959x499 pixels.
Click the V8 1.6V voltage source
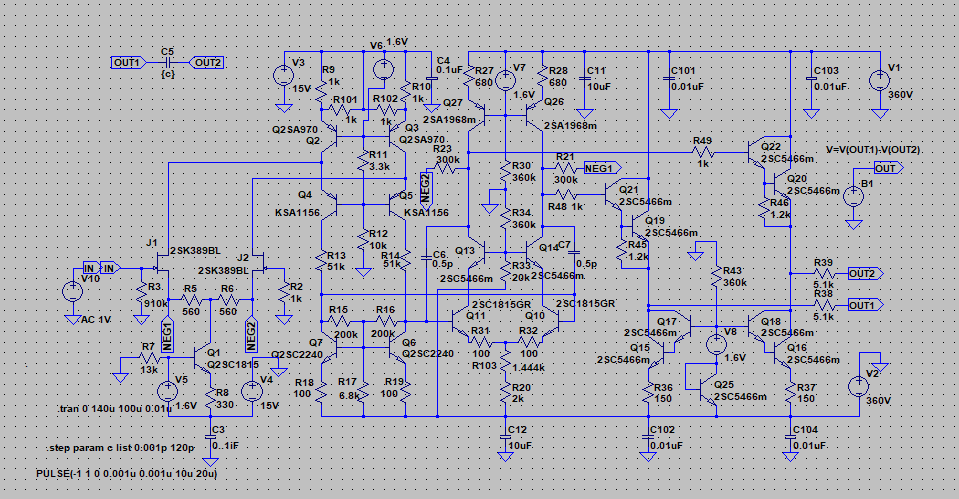[x=715, y=345]
